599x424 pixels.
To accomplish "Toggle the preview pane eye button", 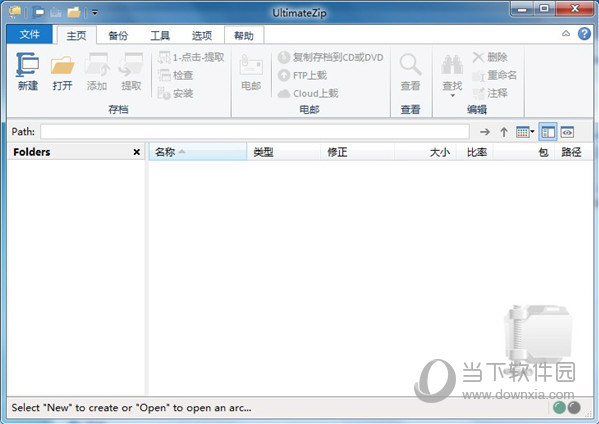I will pos(567,132).
